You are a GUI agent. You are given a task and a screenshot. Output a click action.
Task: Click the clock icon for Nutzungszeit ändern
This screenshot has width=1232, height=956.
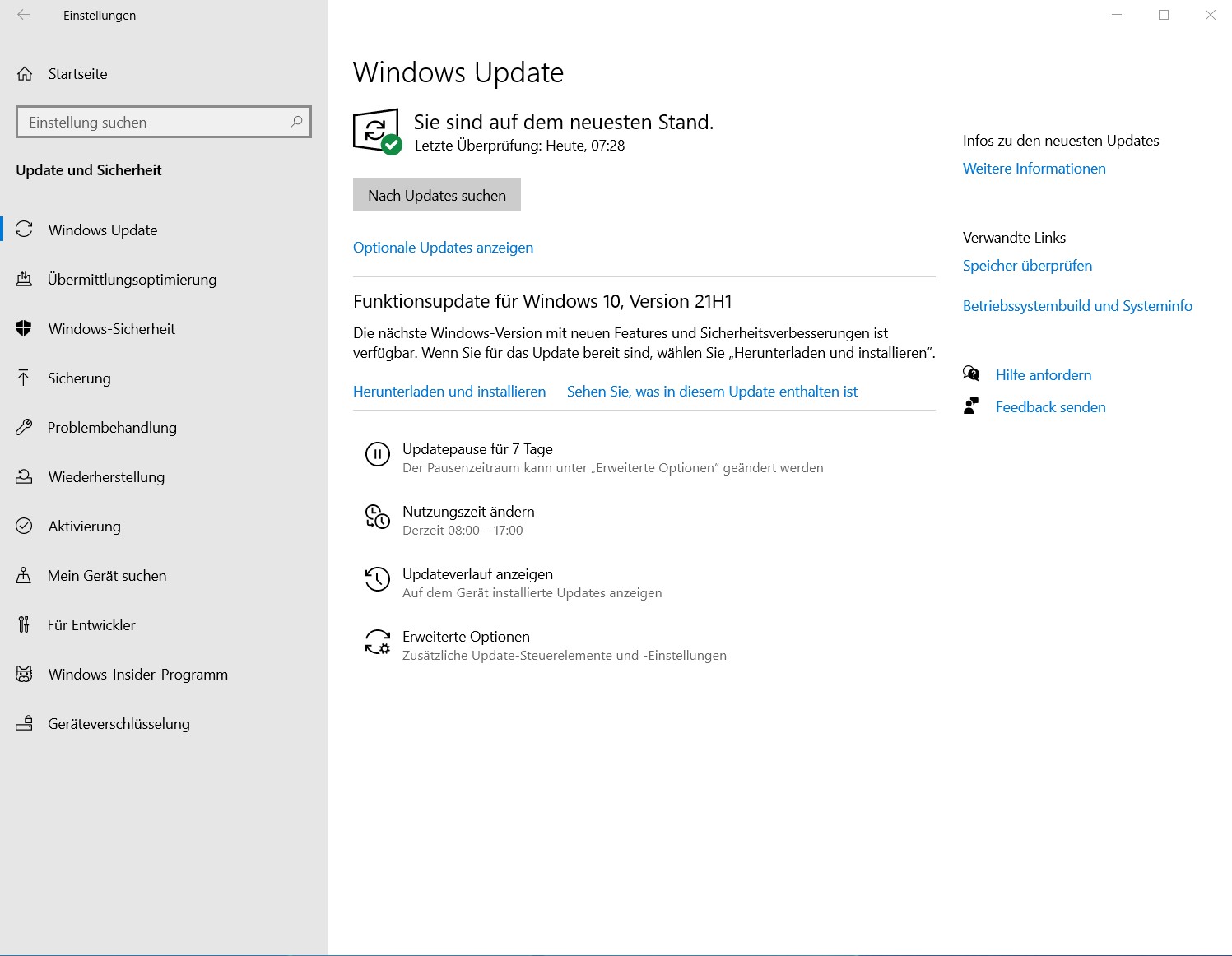click(378, 517)
